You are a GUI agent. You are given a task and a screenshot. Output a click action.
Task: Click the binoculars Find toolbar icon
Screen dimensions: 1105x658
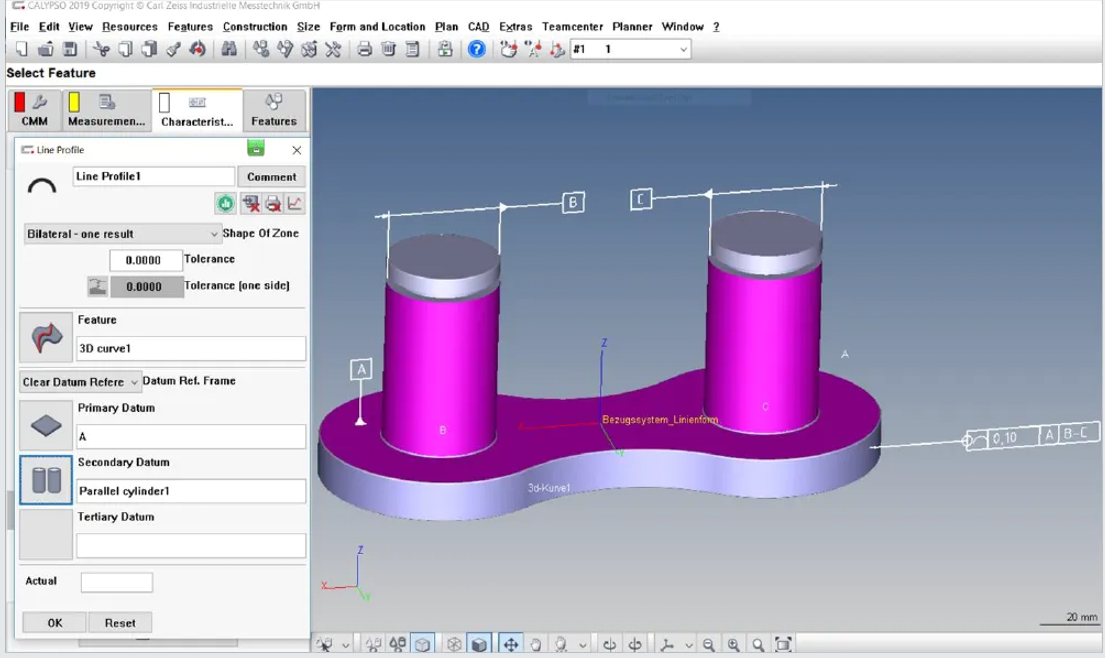point(229,49)
